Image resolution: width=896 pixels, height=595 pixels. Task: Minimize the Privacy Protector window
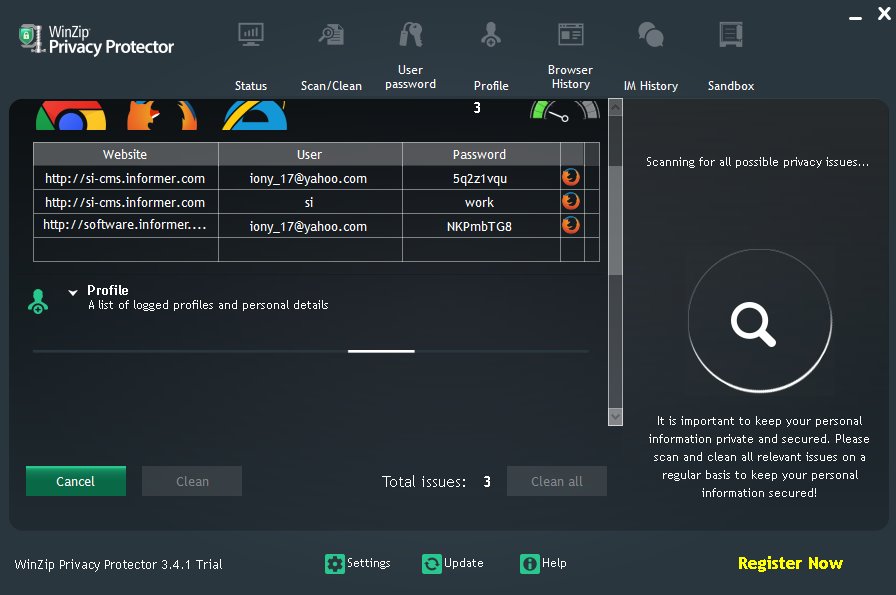pos(855,18)
